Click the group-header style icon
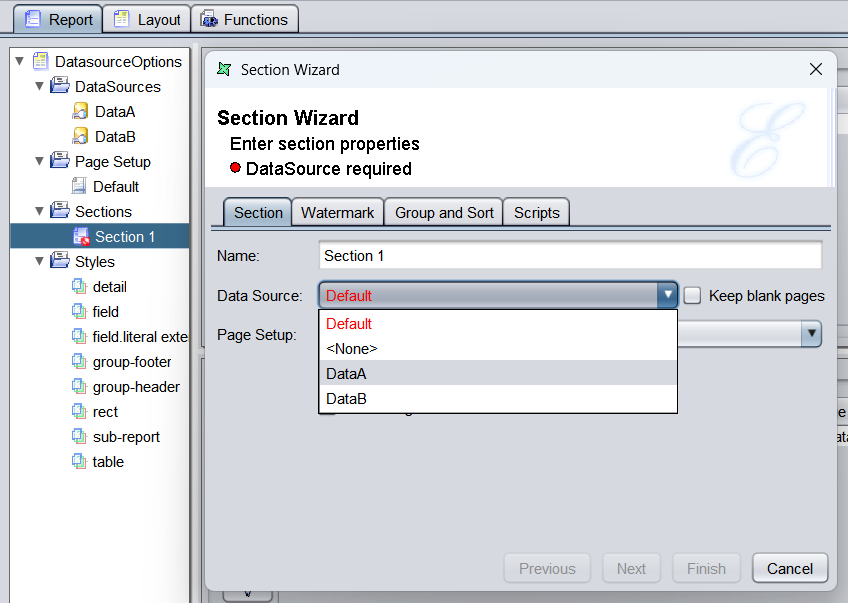The width and height of the screenshot is (848, 603). [x=79, y=387]
